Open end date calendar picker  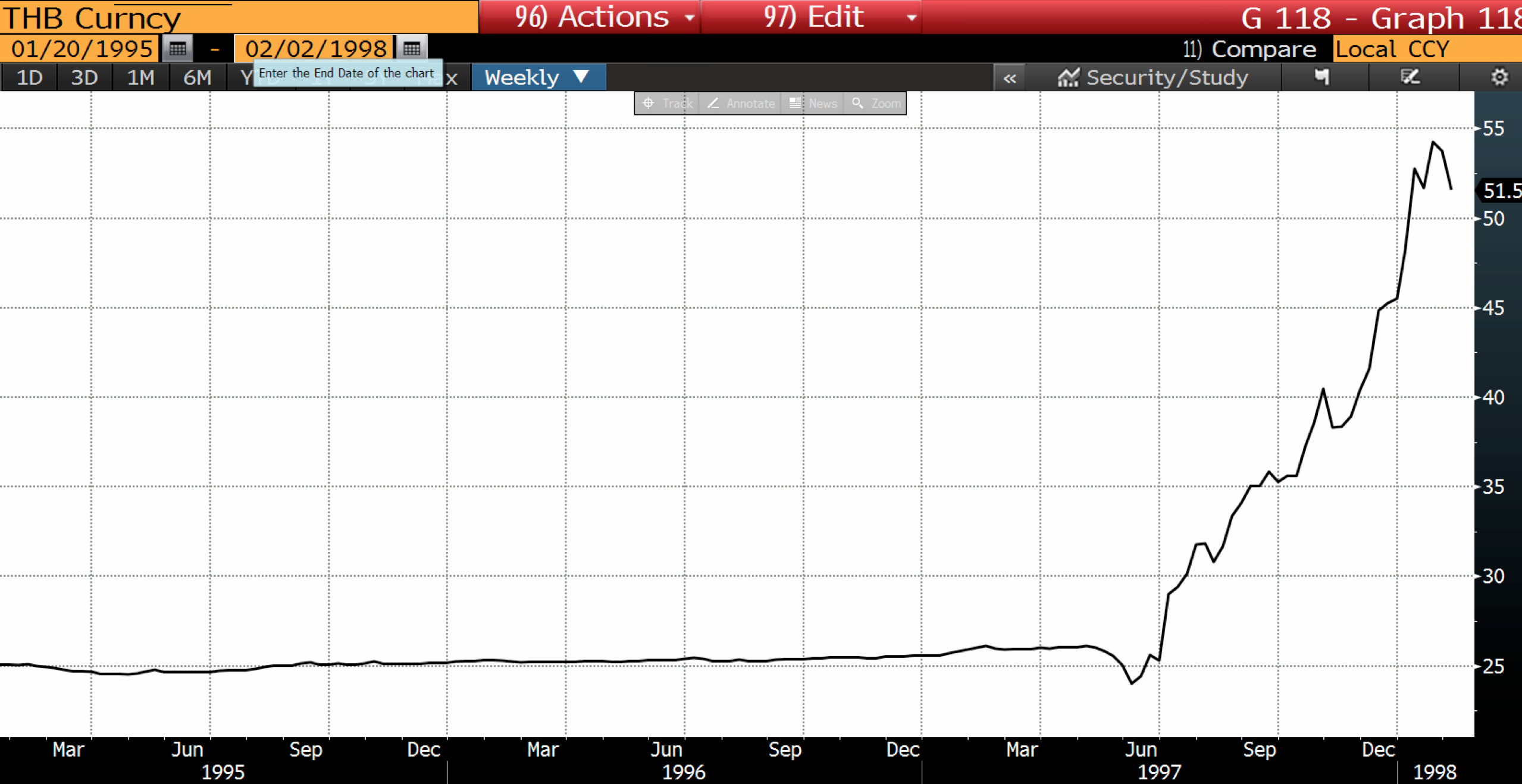(412, 49)
